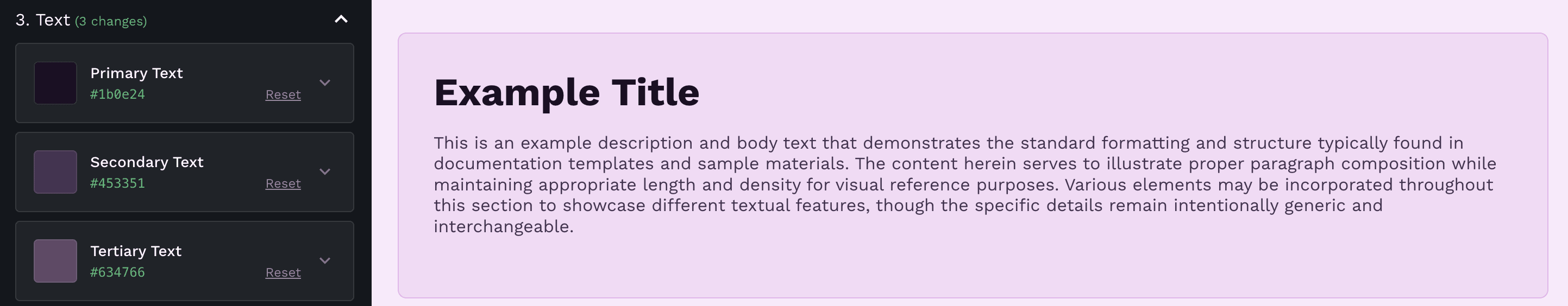Select the Tertiary Text label
The width and height of the screenshot is (1568, 306).
(x=136, y=251)
